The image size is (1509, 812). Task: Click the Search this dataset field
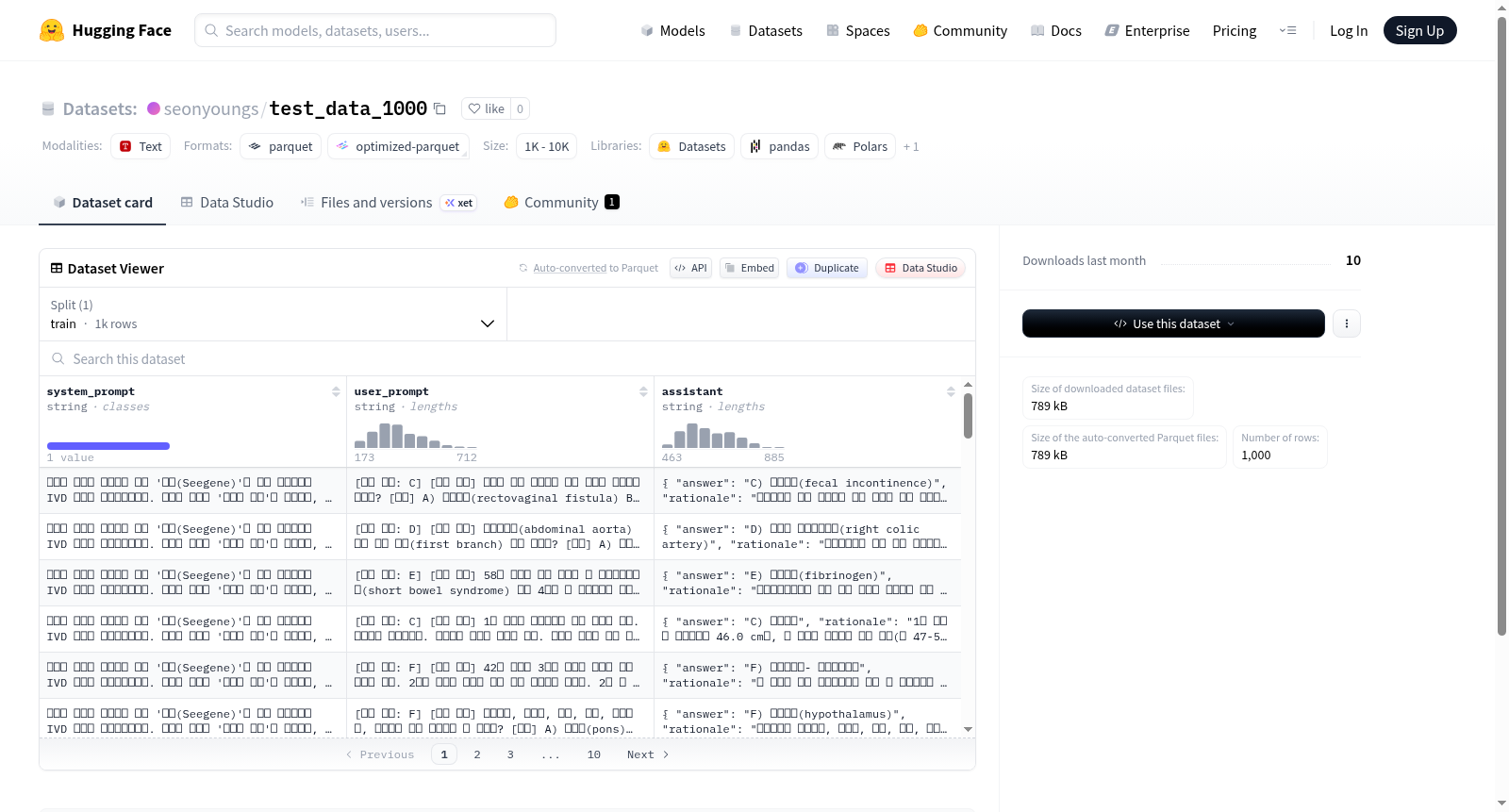(x=507, y=358)
